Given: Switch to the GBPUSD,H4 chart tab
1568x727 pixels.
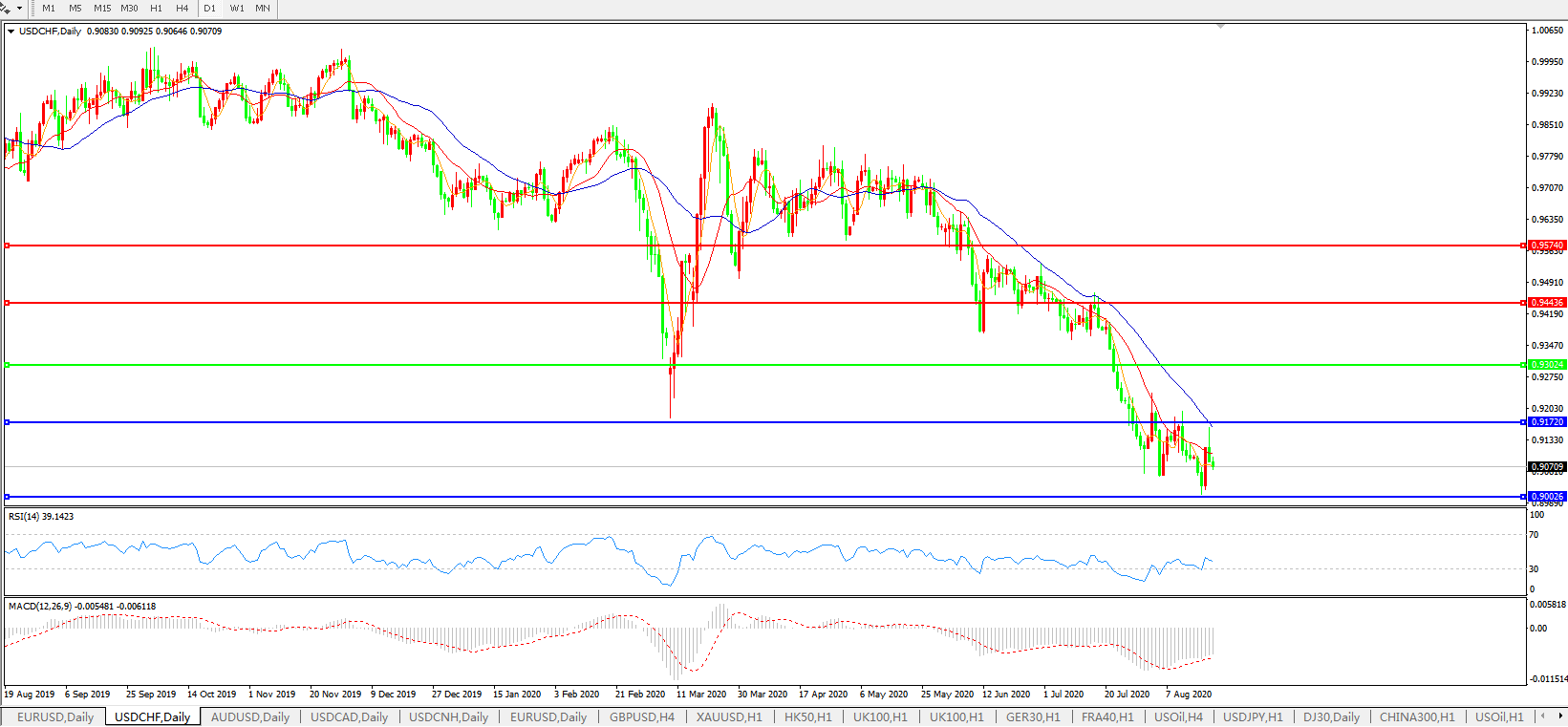Looking at the screenshot, I should click(641, 716).
